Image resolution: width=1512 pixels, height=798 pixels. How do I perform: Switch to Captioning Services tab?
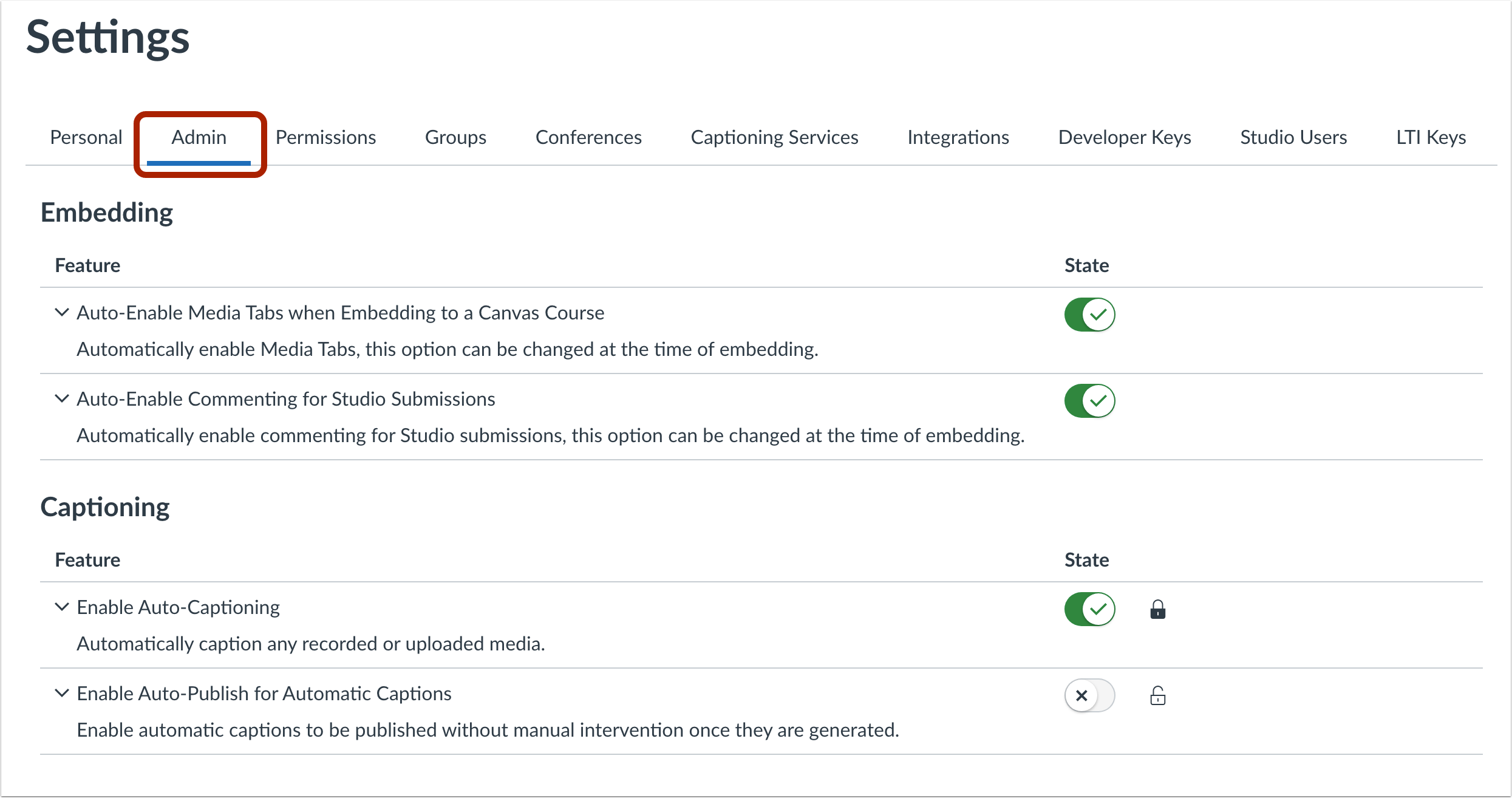774,138
